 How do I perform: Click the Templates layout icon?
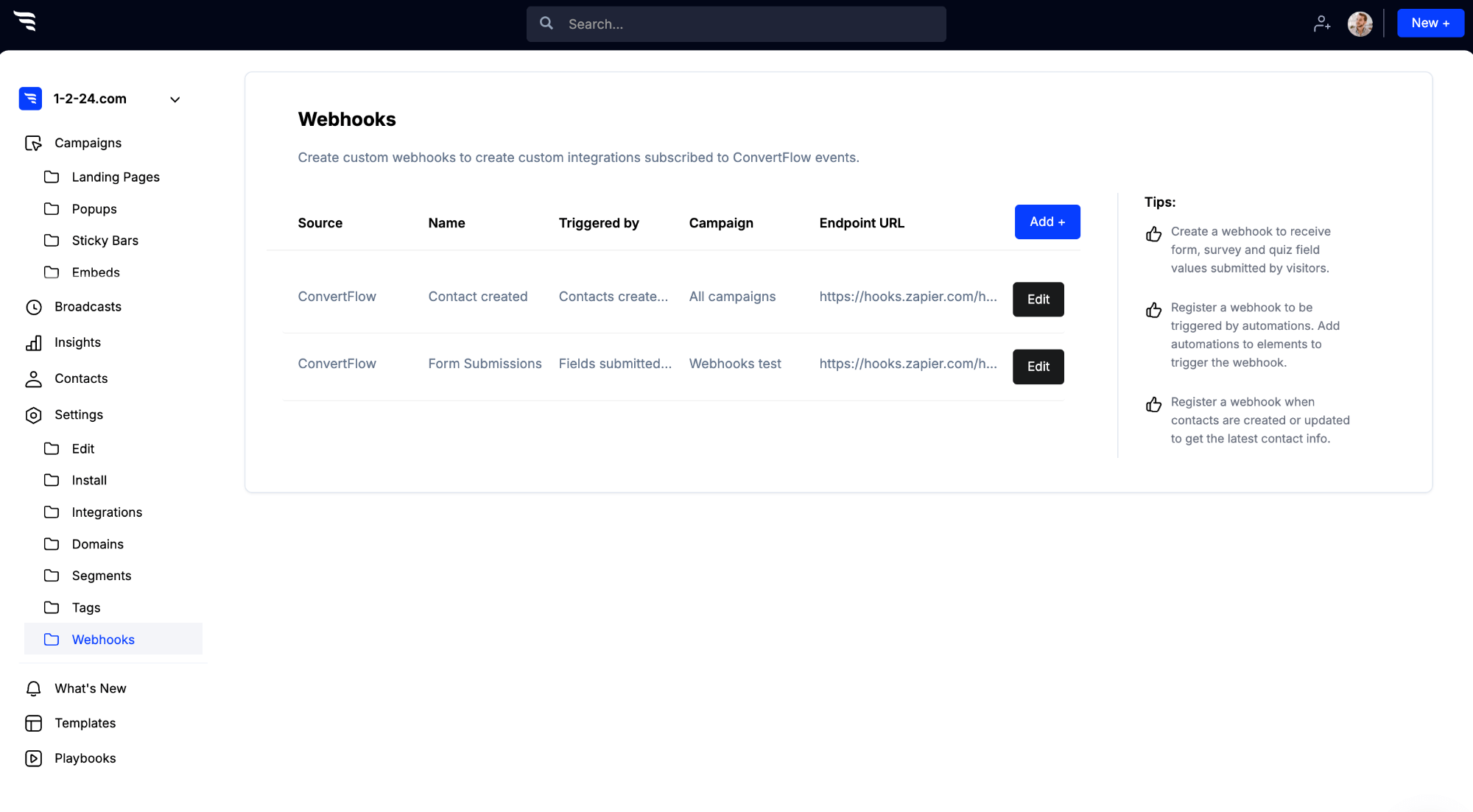pyautogui.click(x=34, y=723)
